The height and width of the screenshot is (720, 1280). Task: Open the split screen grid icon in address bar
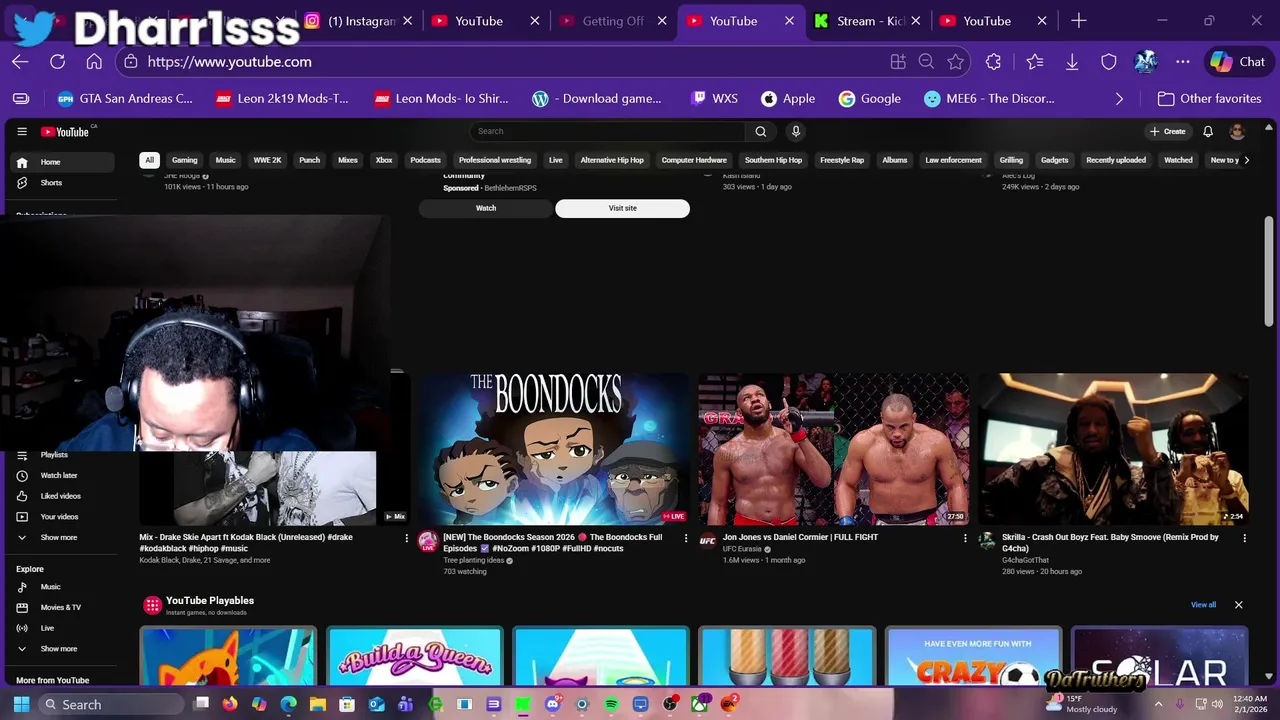898,62
